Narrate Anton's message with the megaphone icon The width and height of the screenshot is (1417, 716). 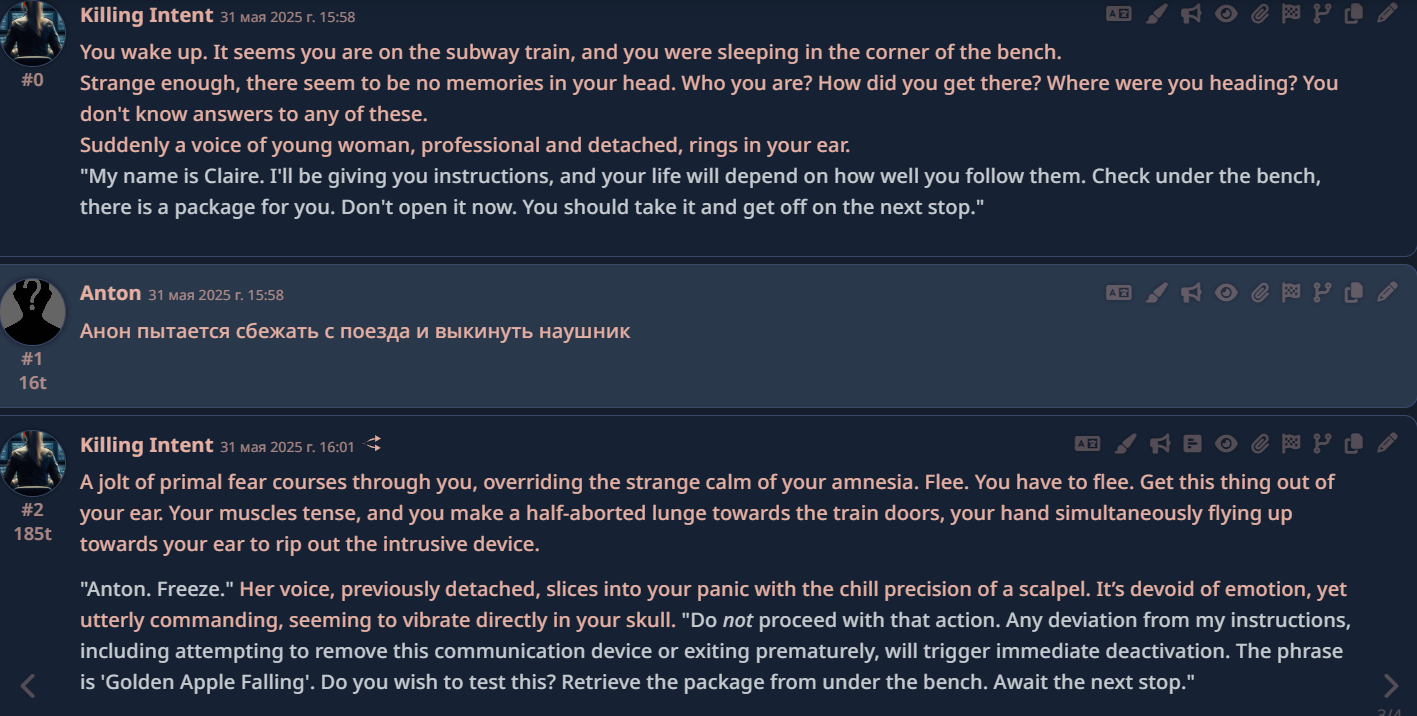pos(1190,293)
